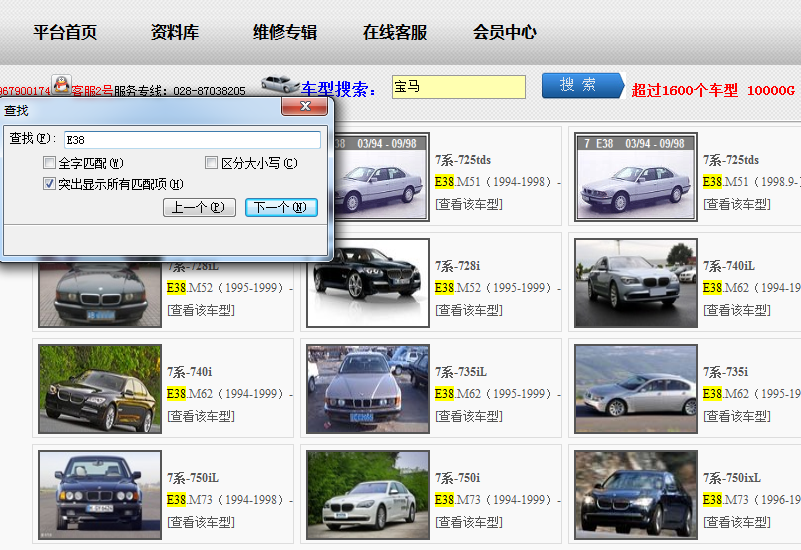Click 查看该车型 under 7系-750ixL

coord(737,522)
